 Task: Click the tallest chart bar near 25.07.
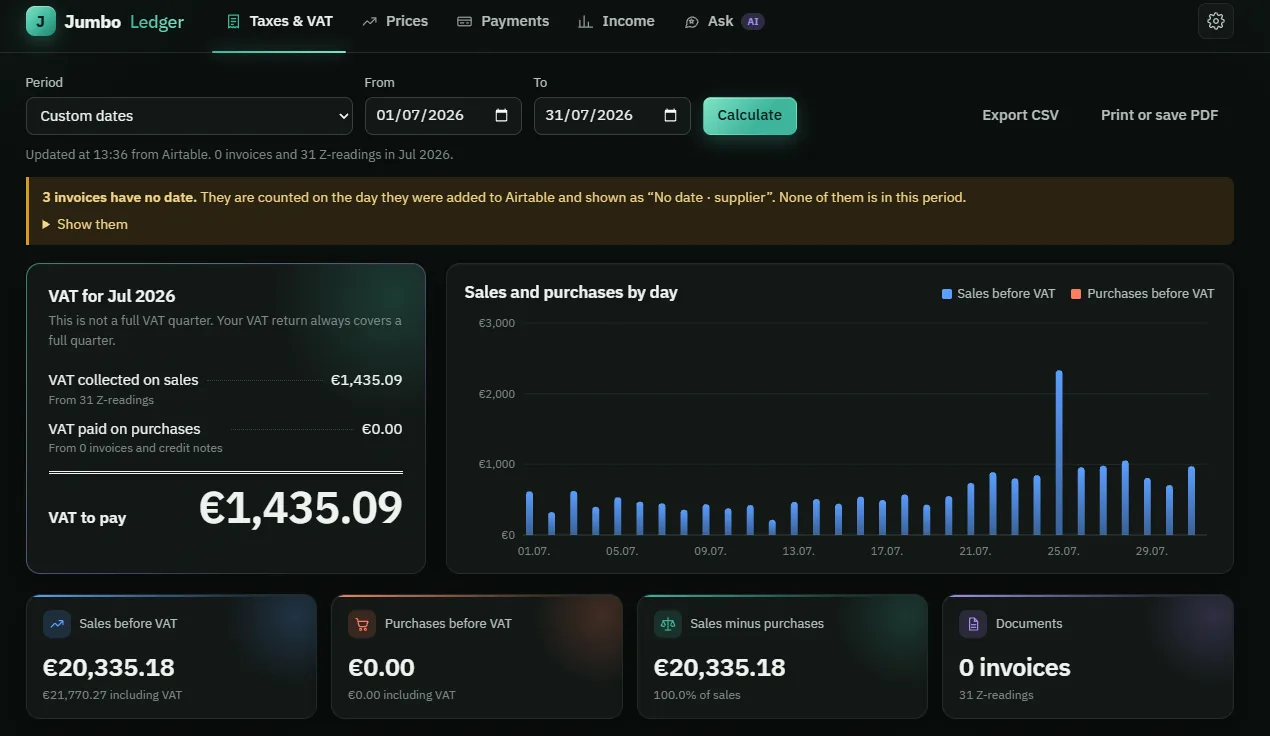pyautogui.click(x=1059, y=452)
